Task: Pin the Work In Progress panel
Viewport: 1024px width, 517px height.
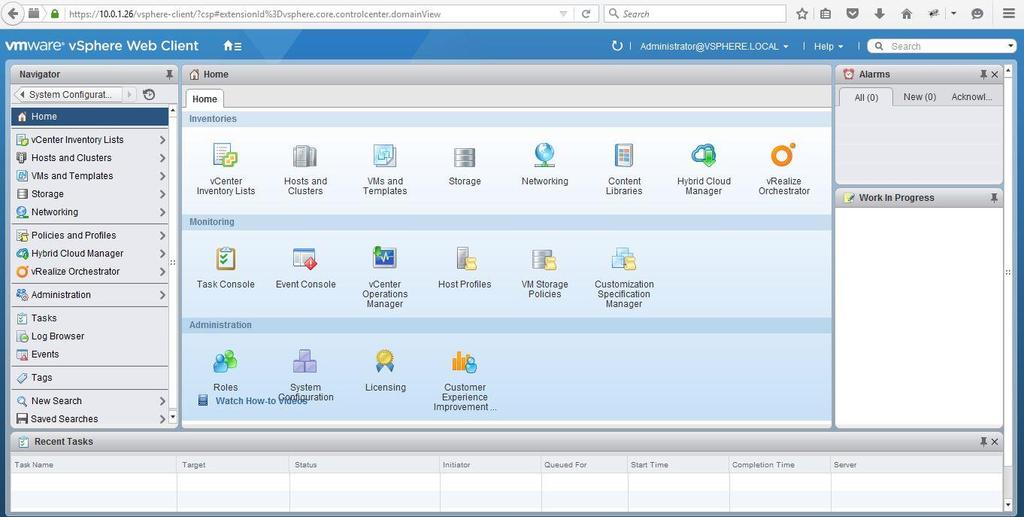Action: [x=994, y=198]
